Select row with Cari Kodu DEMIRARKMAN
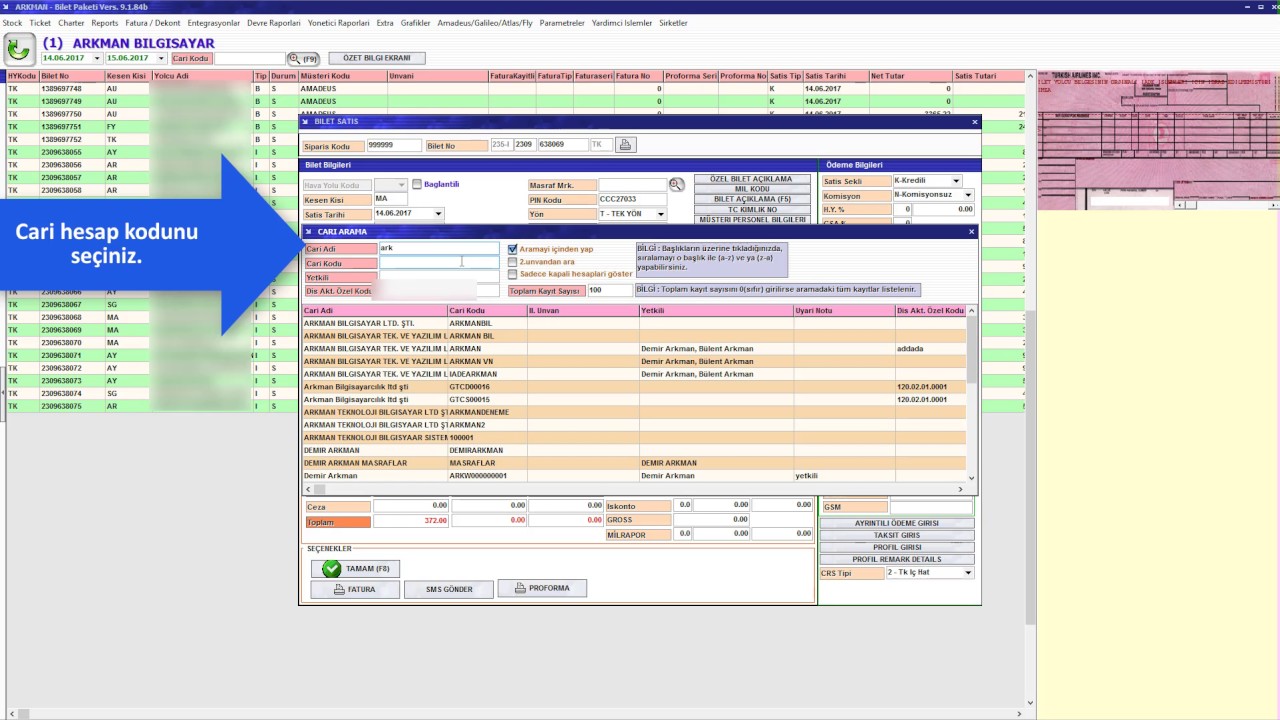1280x720 pixels. point(634,450)
